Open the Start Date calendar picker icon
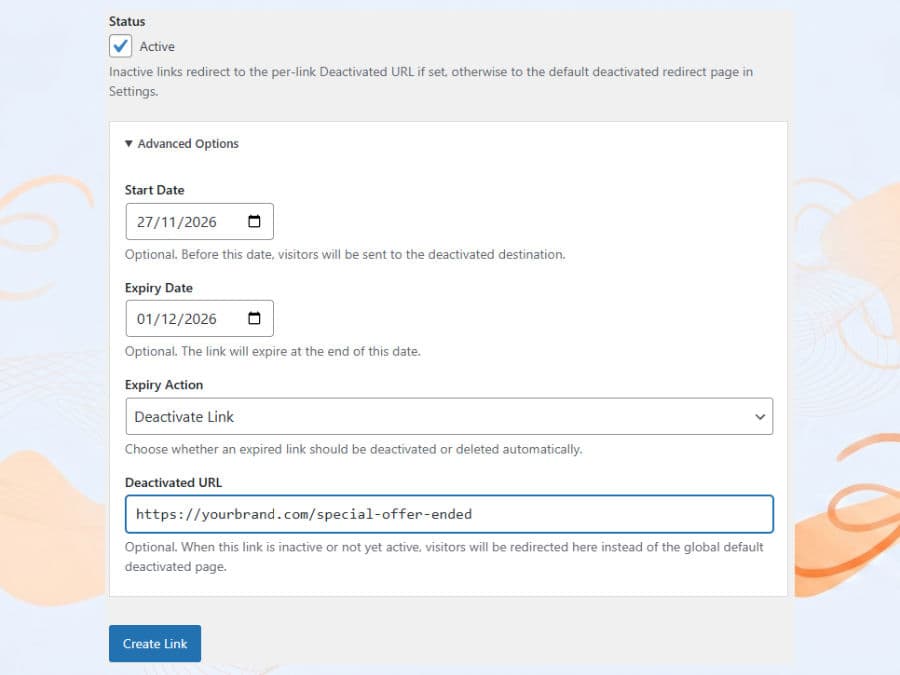Viewport: 900px width, 675px height. (254, 222)
